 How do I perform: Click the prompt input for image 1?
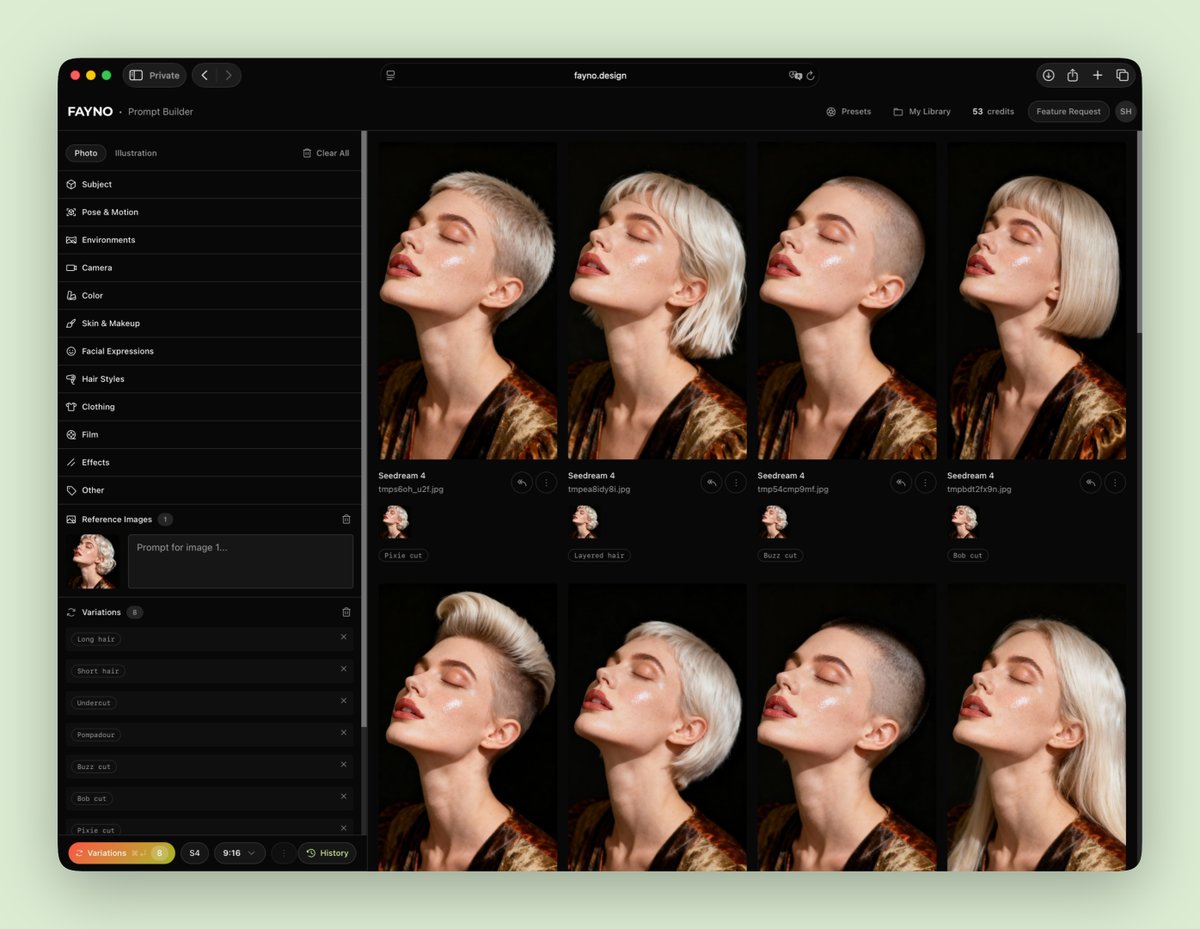pos(240,559)
